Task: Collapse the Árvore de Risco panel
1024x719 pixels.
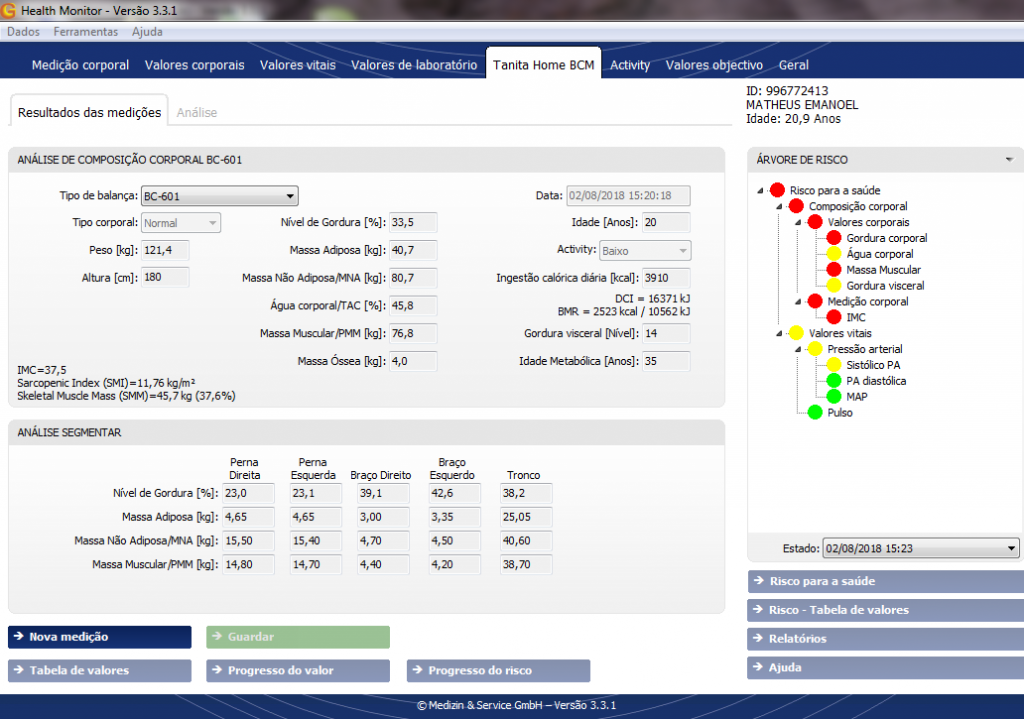Action: pos(1008,160)
